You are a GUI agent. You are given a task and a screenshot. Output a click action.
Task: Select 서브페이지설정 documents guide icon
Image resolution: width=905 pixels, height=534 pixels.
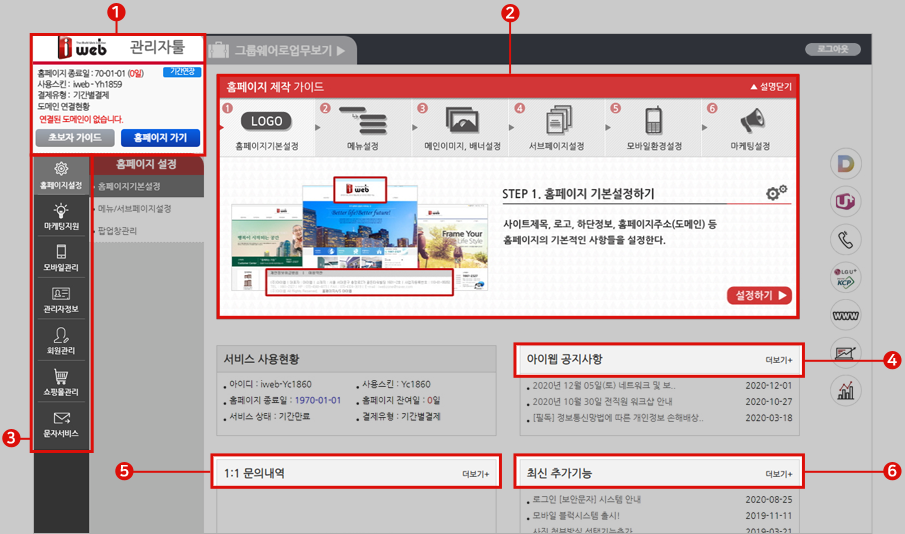(x=558, y=120)
